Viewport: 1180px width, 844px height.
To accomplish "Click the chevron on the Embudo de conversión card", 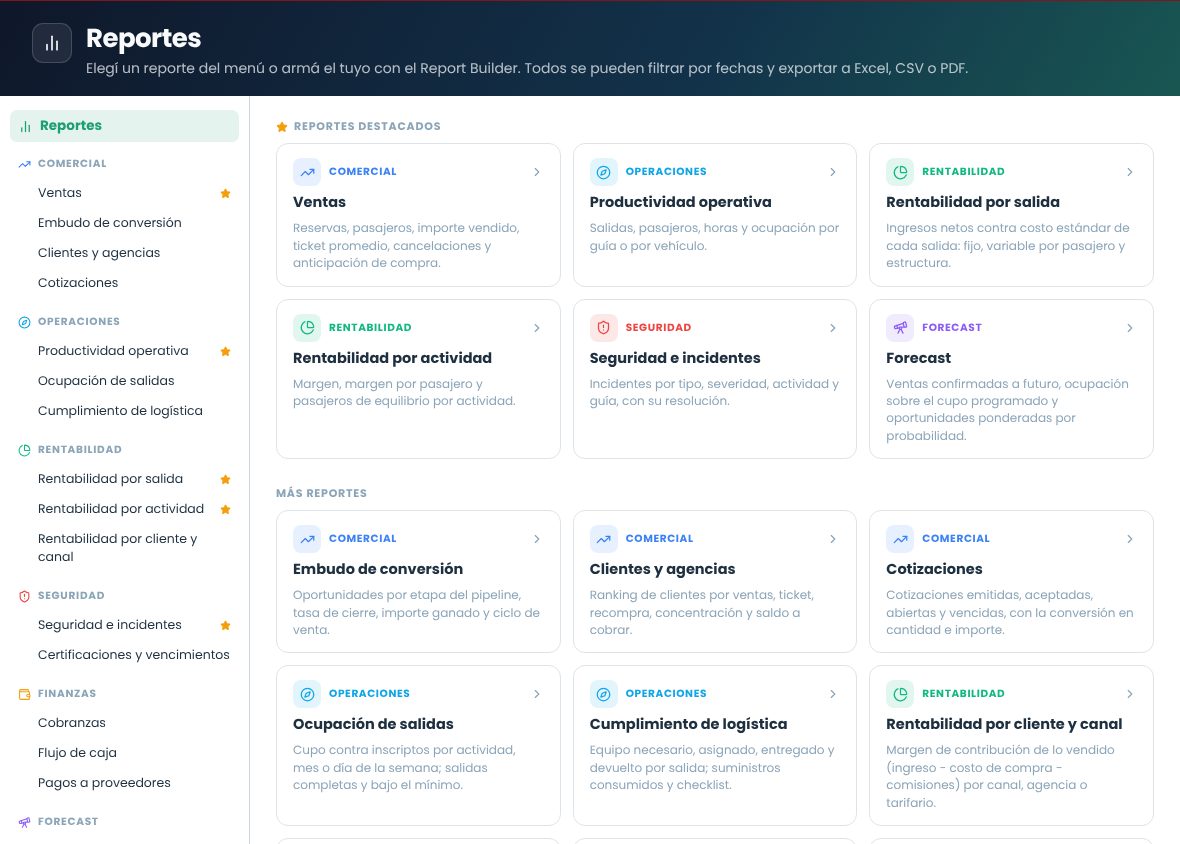I will pyautogui.click(x=537, y=539).
